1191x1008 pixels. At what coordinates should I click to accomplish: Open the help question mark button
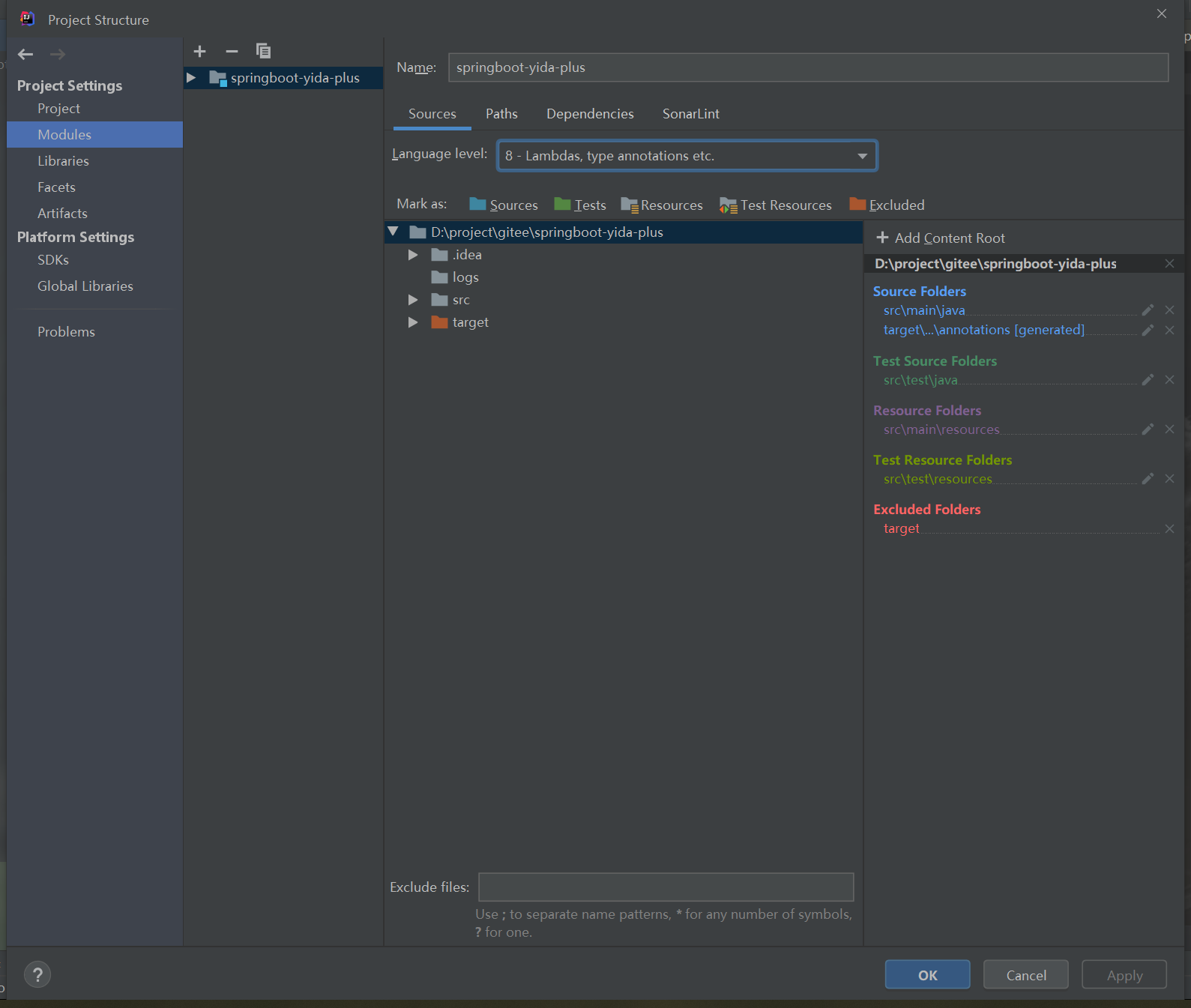(x=37, y=974)
